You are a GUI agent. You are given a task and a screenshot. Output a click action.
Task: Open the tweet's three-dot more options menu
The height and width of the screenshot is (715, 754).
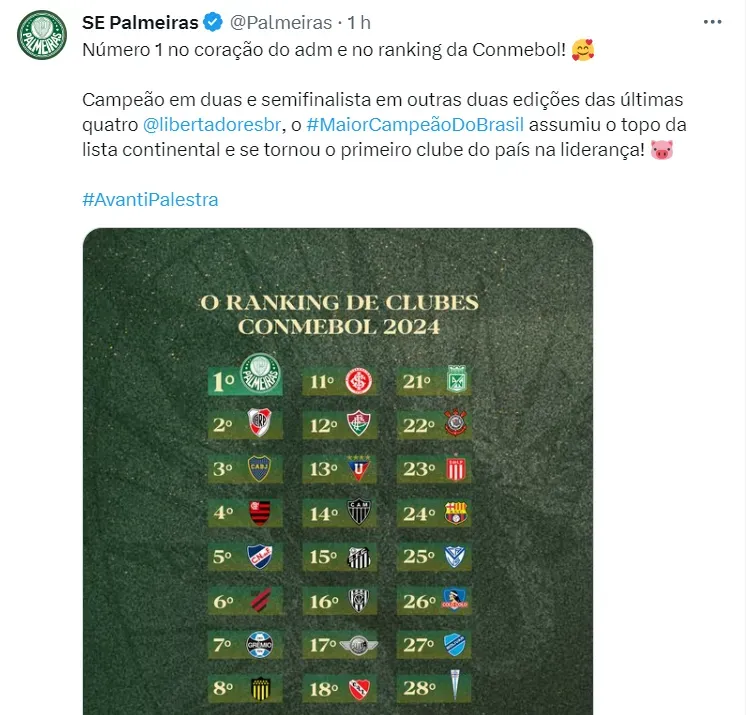pyautogui.click(x=712, y=21)
